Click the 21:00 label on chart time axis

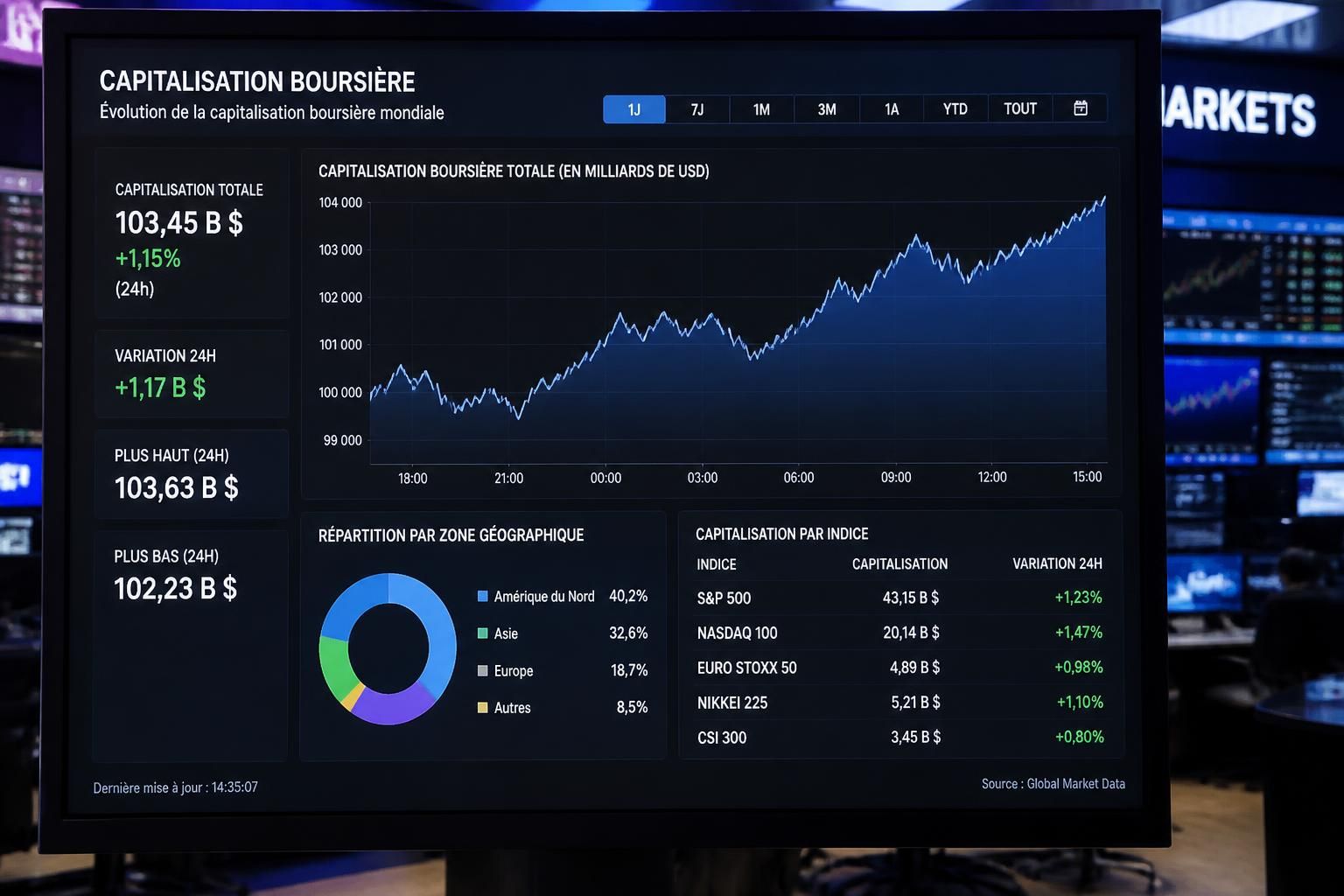pos(508,479)
